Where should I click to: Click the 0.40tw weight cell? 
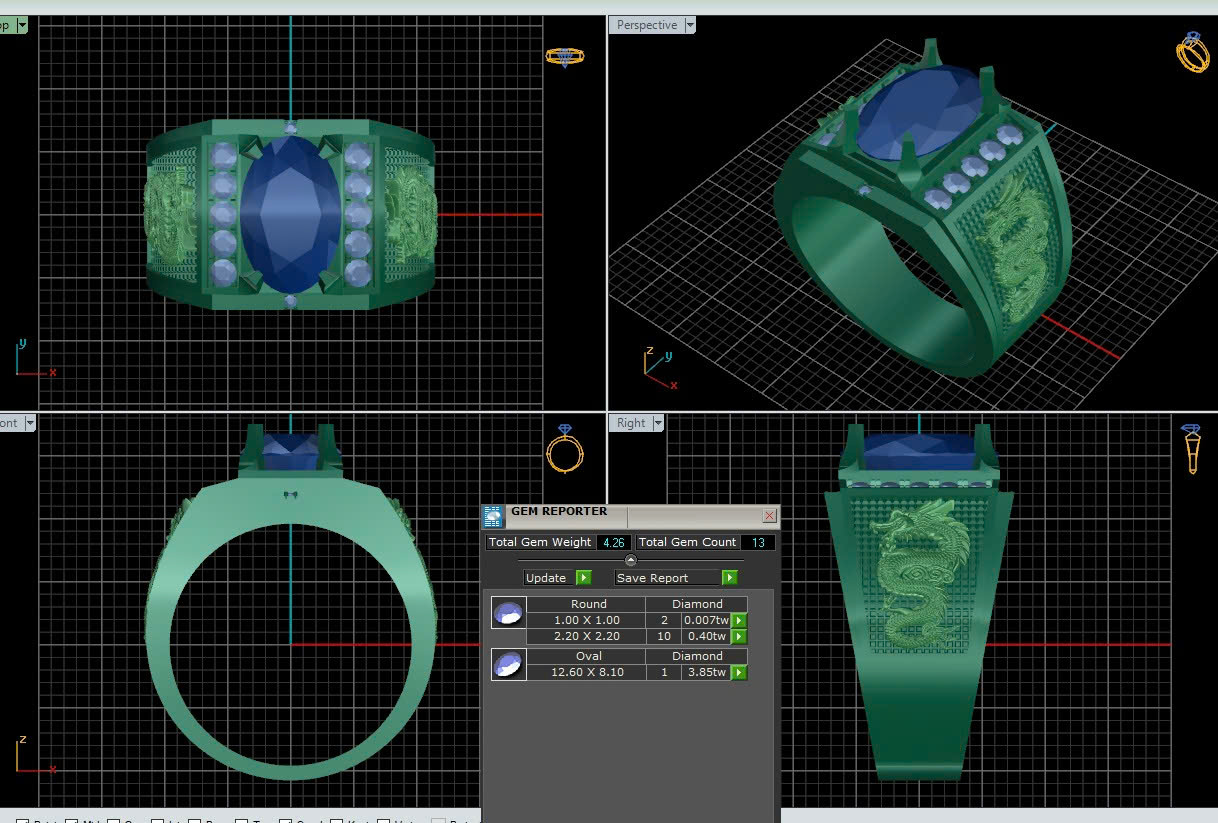pyautogui.click(x=706, y=636)
